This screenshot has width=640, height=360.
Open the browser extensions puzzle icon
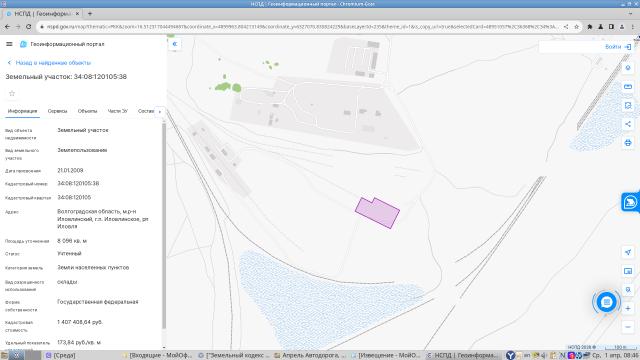(590, 27)
